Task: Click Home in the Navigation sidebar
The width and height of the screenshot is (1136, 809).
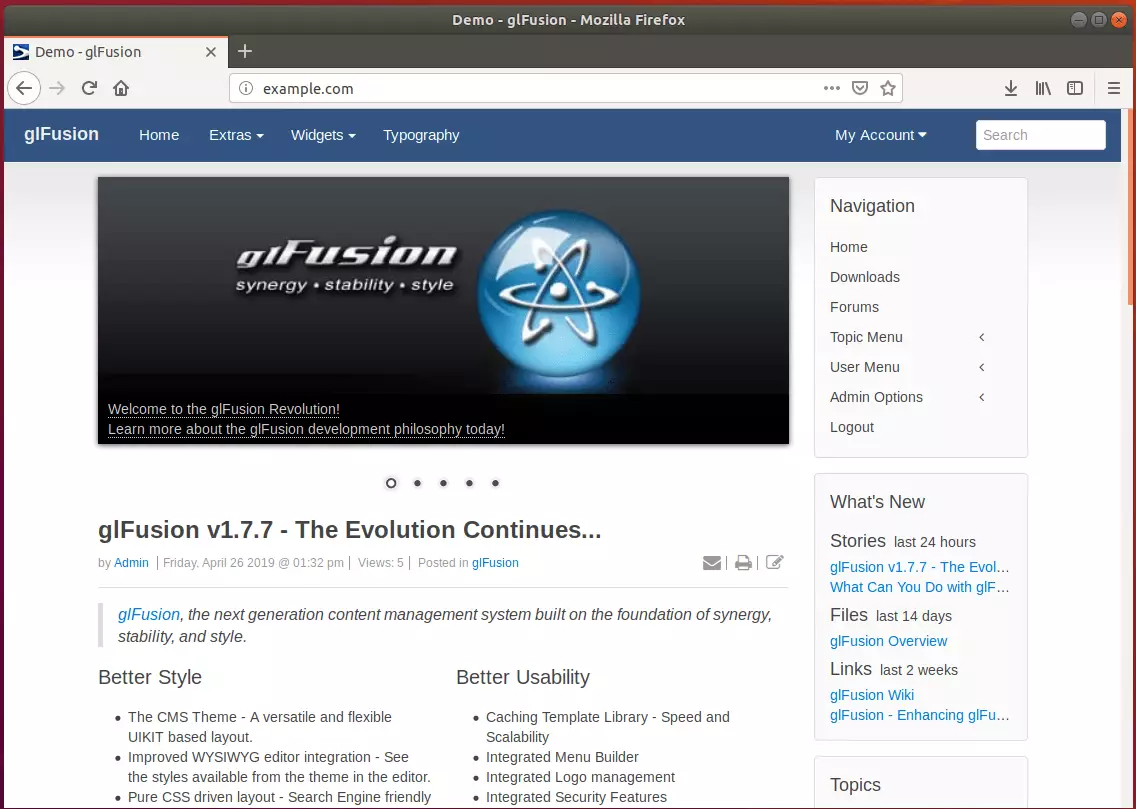Action: [848, 247]
